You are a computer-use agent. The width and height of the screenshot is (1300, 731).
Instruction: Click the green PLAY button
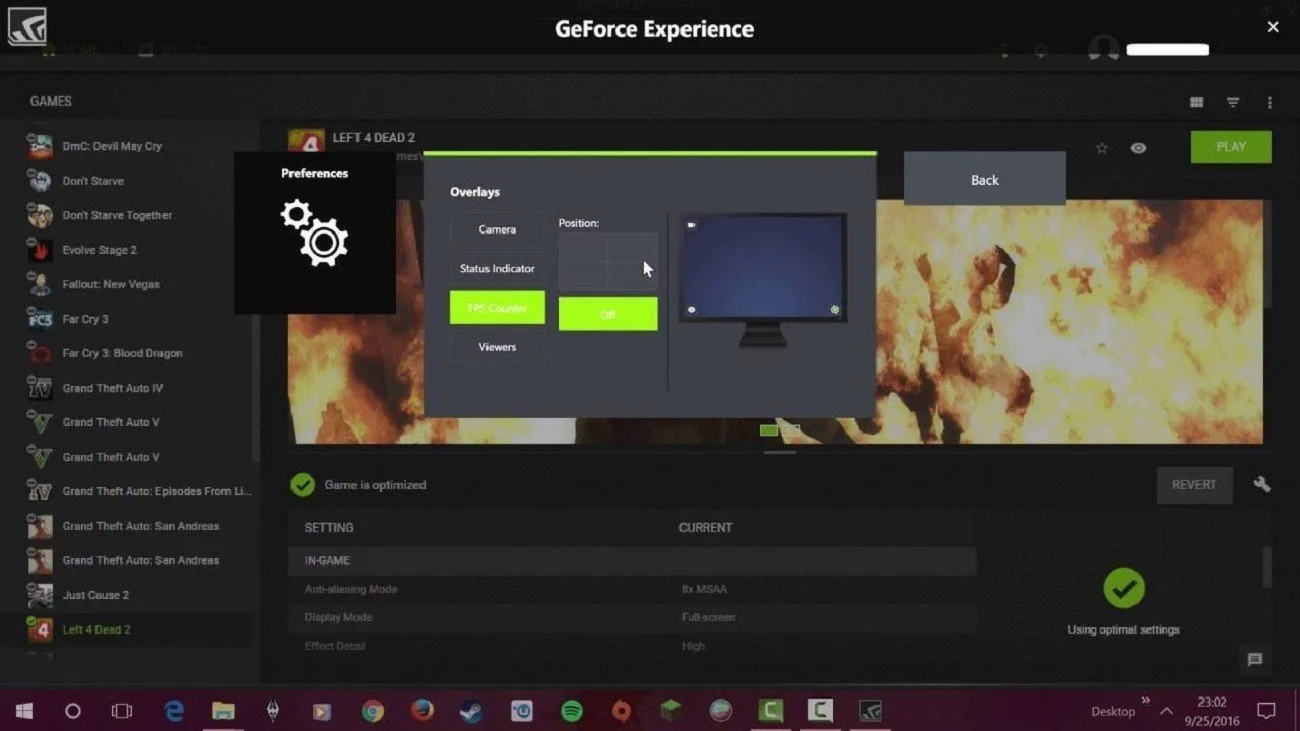point(1231,147)
